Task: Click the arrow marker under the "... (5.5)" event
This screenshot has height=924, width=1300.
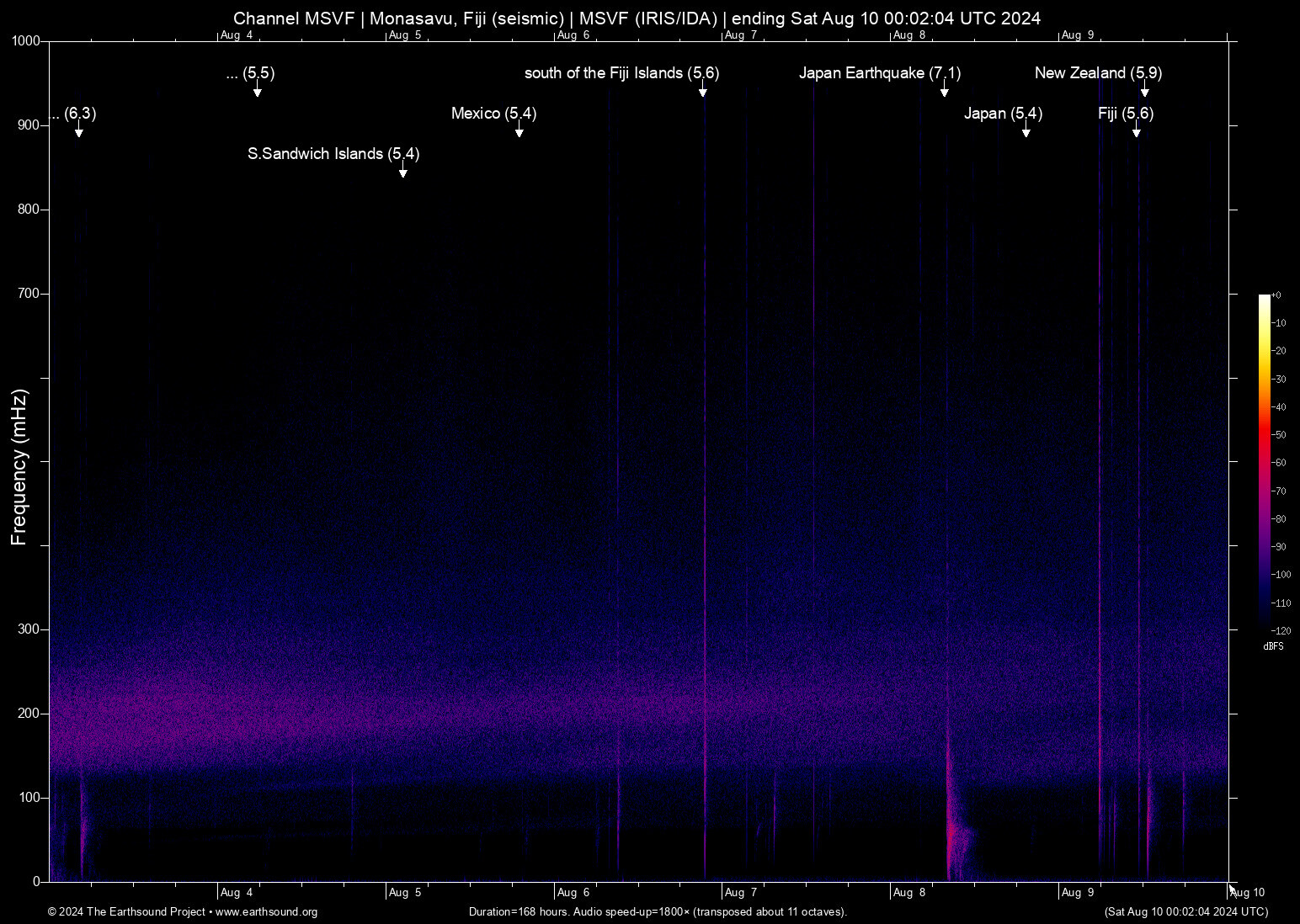Action: click(258, 89)
